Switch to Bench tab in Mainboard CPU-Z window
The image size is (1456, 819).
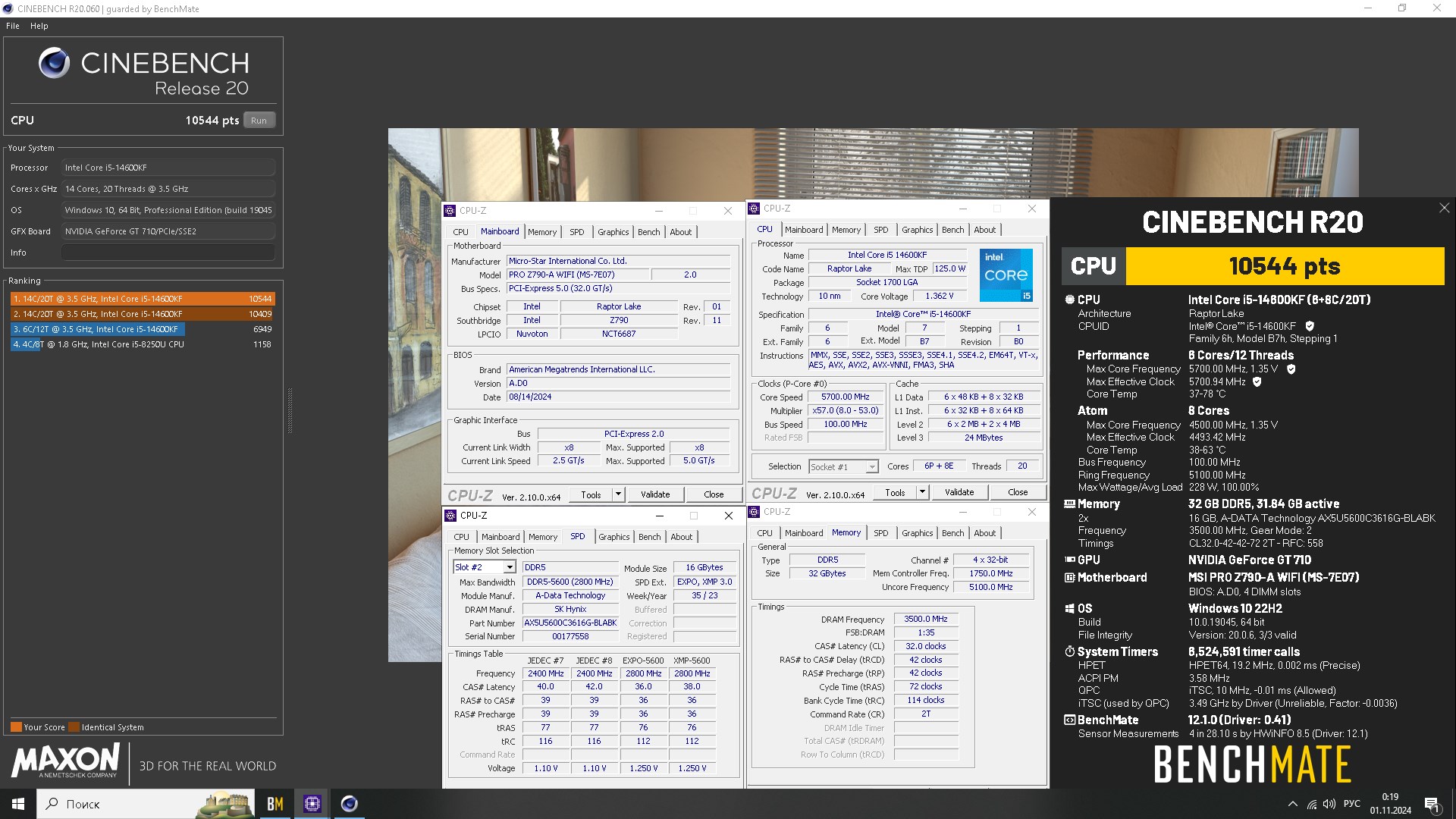click(x=648, y=232)
